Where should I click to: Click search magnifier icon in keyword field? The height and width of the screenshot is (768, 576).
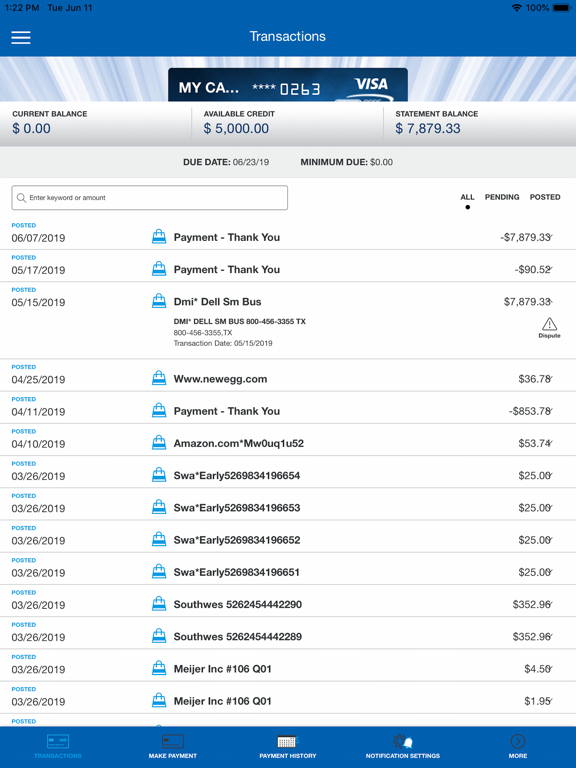[x=21, y=198]
